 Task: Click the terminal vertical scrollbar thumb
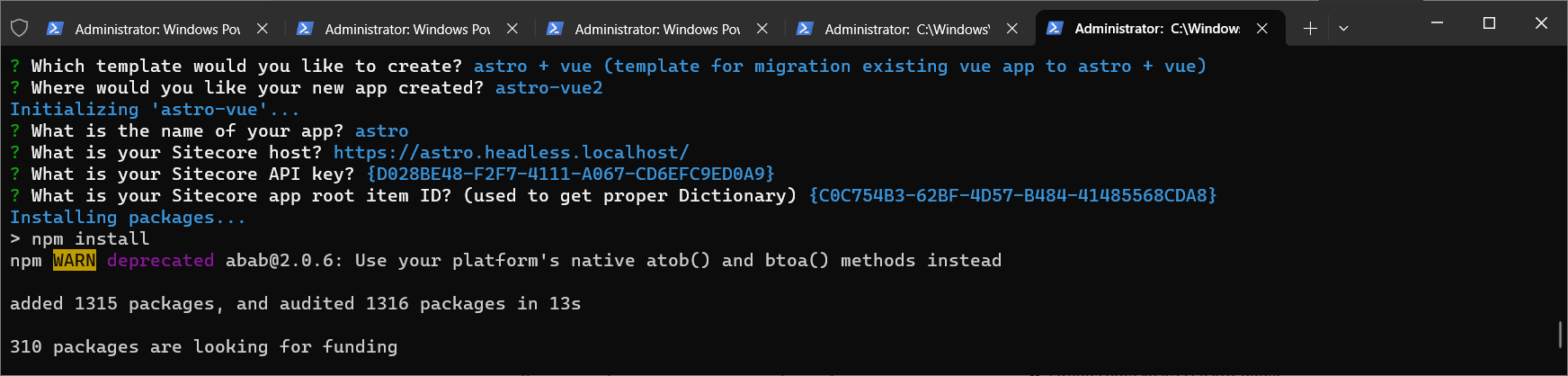tap(1561, 334)
